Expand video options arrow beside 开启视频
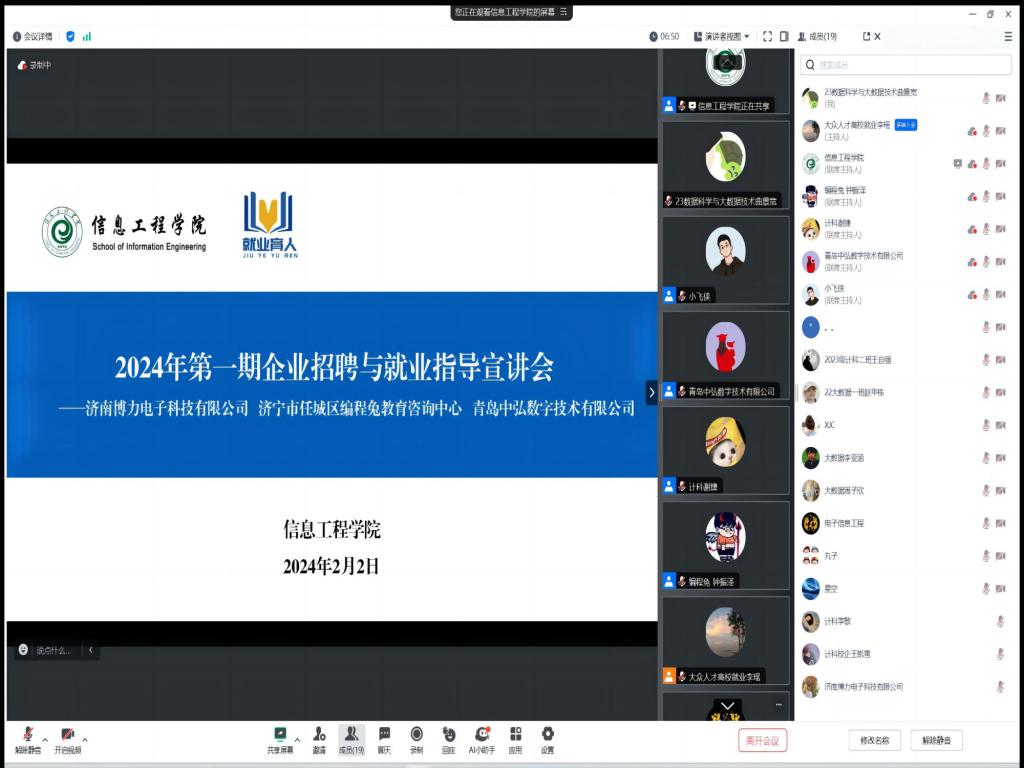This screenshot has width=1024, height=768. (85, 740)
